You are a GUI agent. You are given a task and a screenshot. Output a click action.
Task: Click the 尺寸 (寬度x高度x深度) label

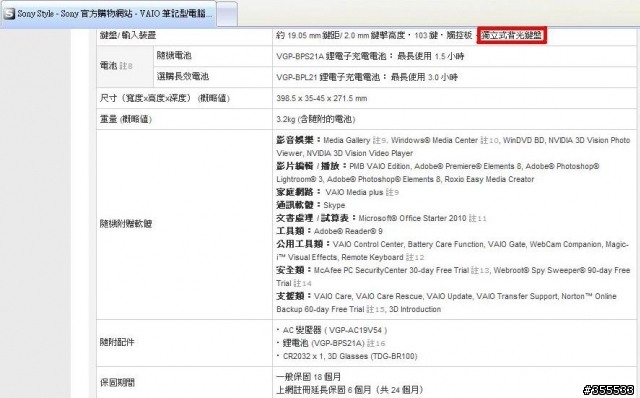point(165,98)
